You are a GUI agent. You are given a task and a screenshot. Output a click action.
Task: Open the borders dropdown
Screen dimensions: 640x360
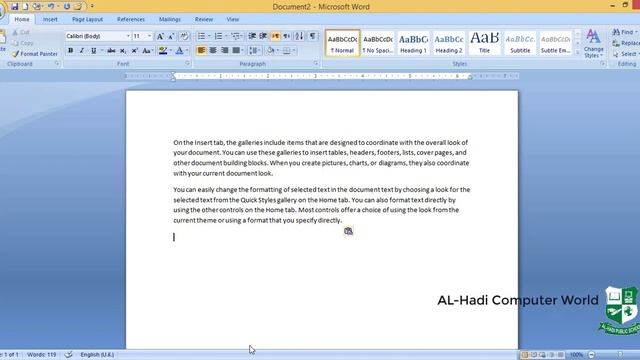tap(294, 51)
